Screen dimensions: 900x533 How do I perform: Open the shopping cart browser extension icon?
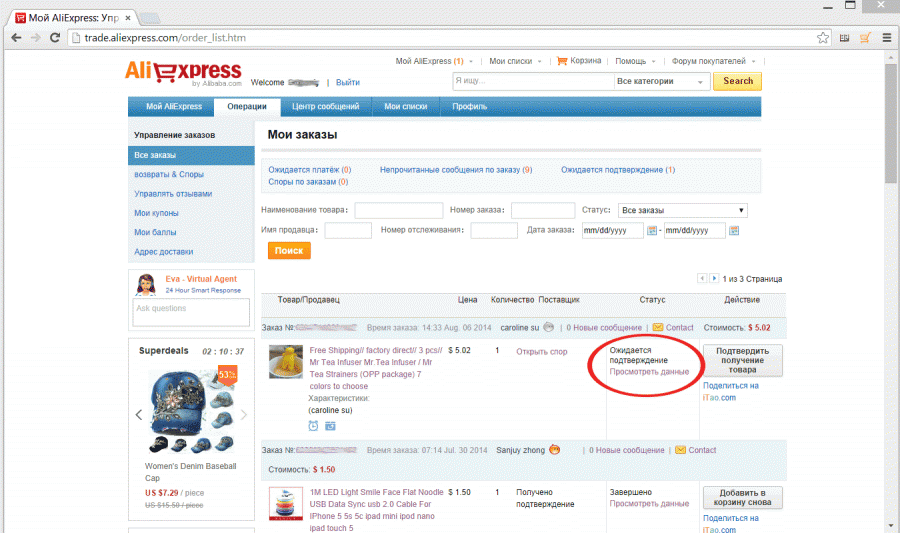[x=865, y=38]
